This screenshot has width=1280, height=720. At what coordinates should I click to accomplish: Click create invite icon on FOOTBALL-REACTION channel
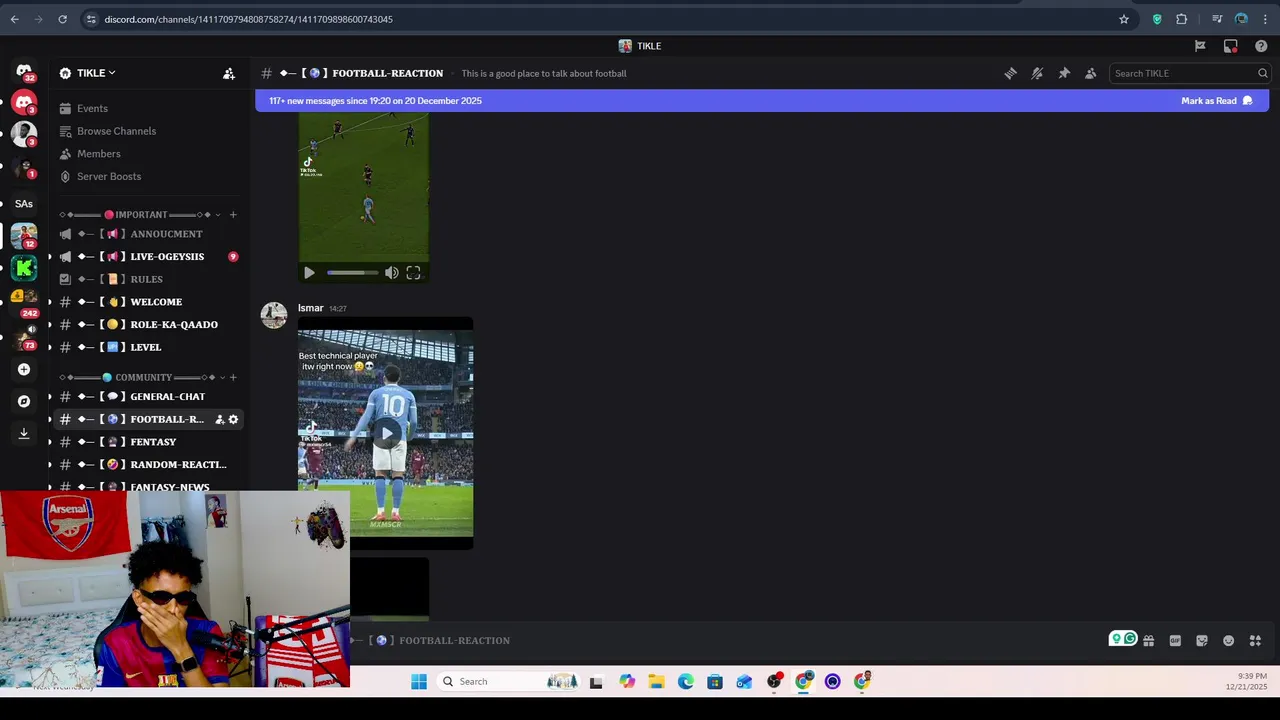pyautogui.click(x=220, y=419)
